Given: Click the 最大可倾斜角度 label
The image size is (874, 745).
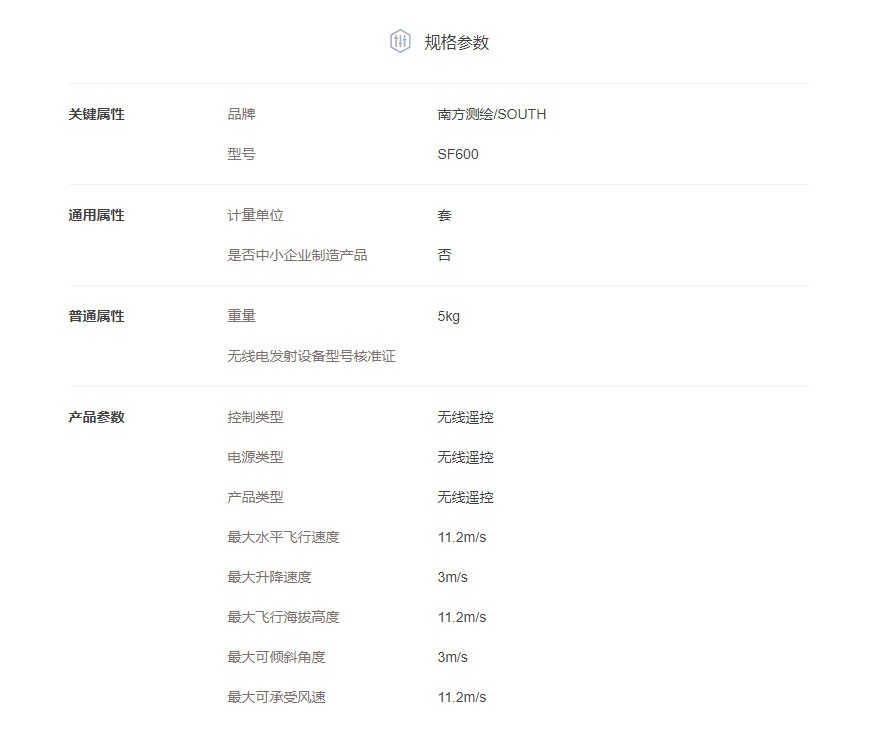Looking at the screenshot, I should click(x=276, y=657).
